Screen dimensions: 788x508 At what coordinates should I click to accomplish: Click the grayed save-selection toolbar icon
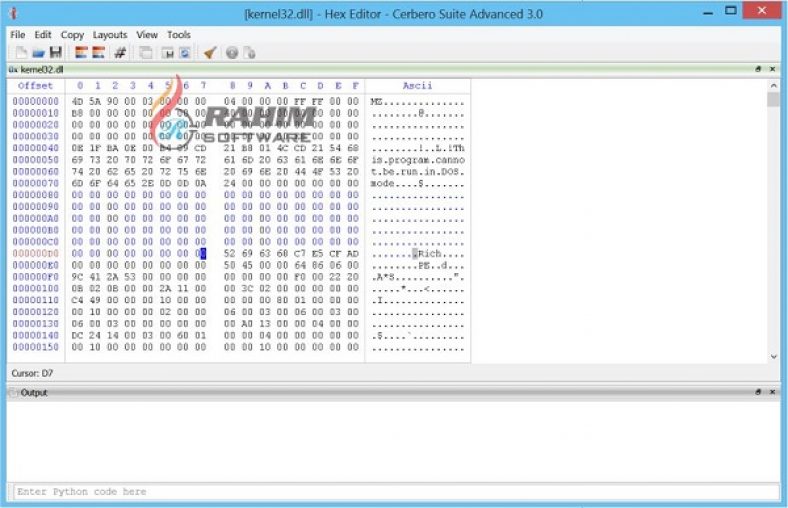click(x=167, y=53)
